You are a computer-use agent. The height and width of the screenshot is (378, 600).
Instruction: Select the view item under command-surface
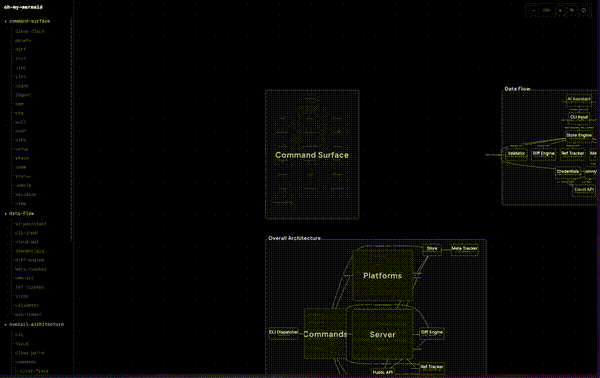[x=20, y=204]
